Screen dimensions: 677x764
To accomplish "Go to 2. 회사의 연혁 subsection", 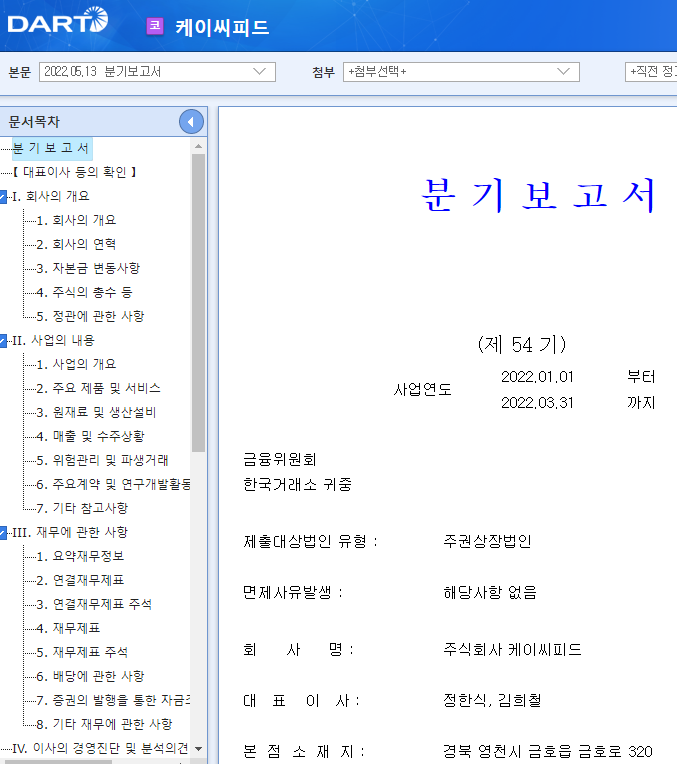I will (x=76, y=244).
